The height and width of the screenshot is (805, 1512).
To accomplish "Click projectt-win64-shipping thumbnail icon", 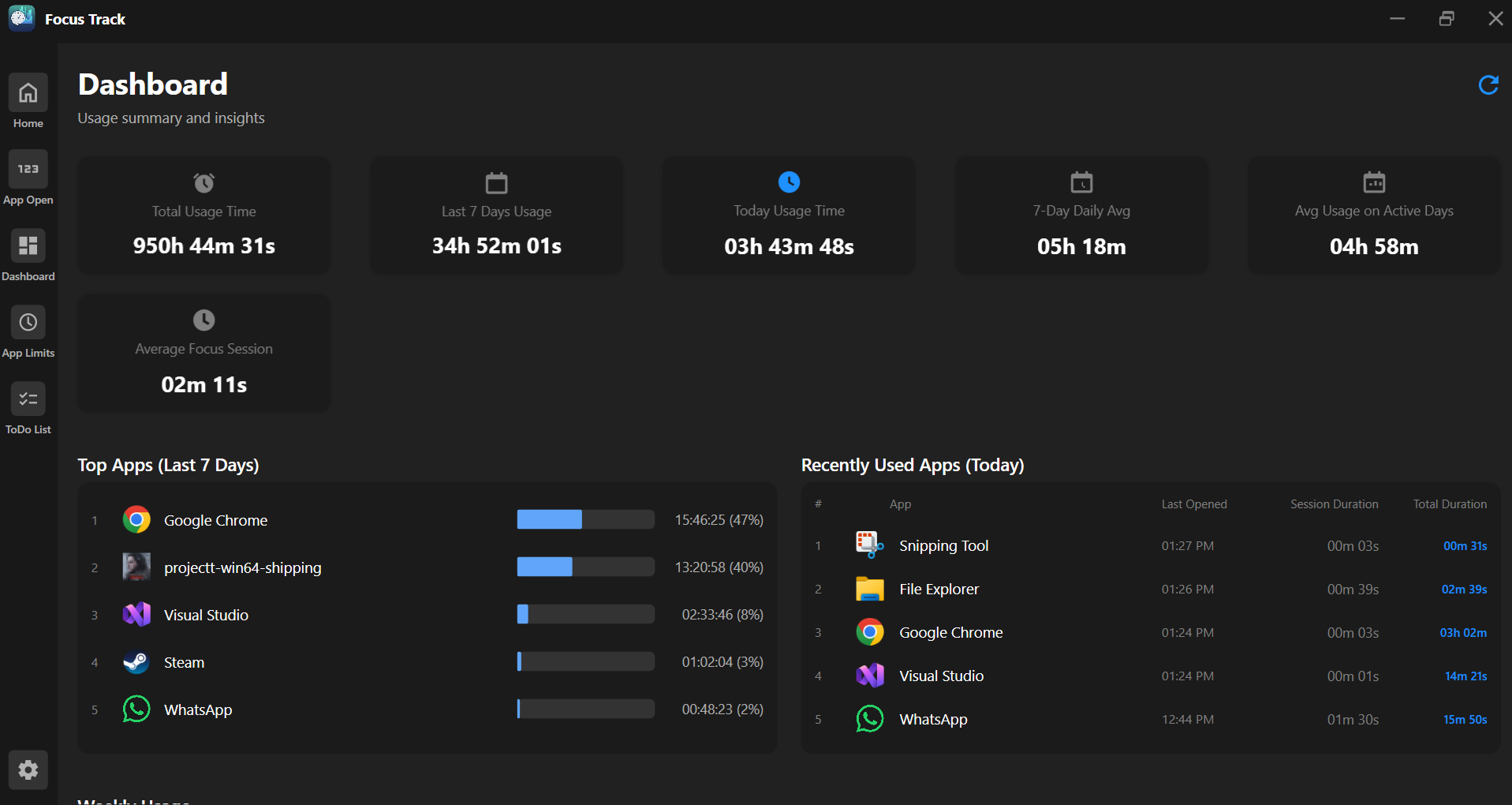I will (136, 567).
